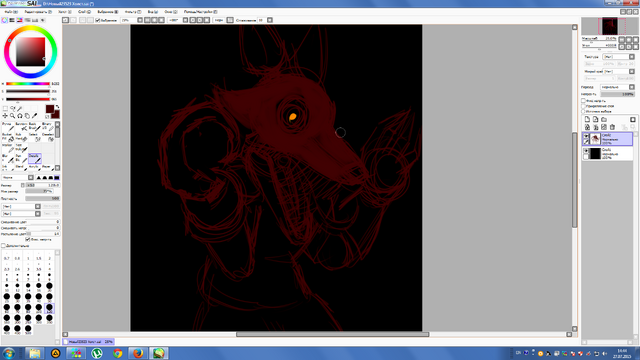
Task: Open the first brush texture dropdown
Action: coord(21,207)
